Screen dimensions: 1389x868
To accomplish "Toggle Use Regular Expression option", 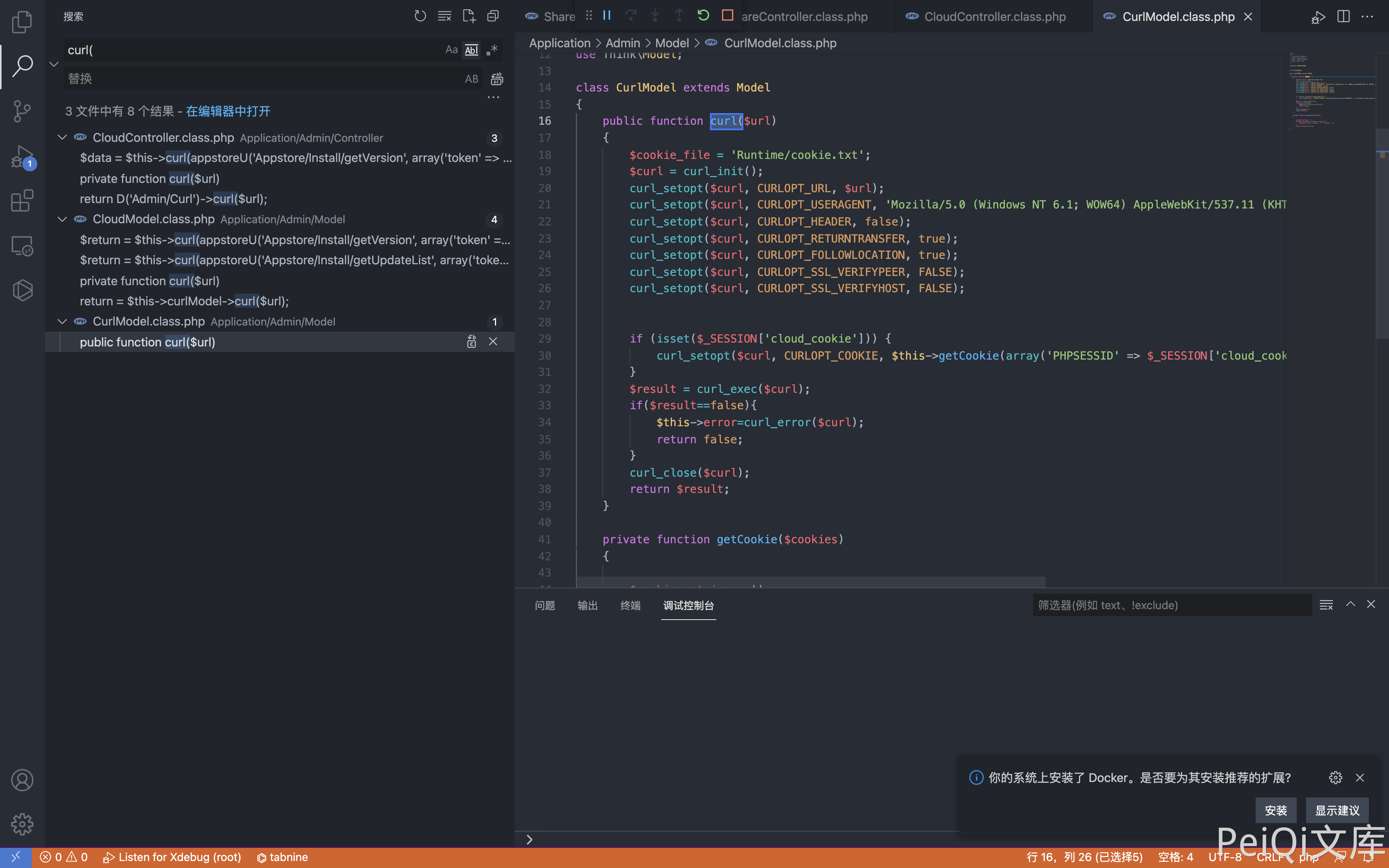I will pyautogui.click(x=492, y=50).
